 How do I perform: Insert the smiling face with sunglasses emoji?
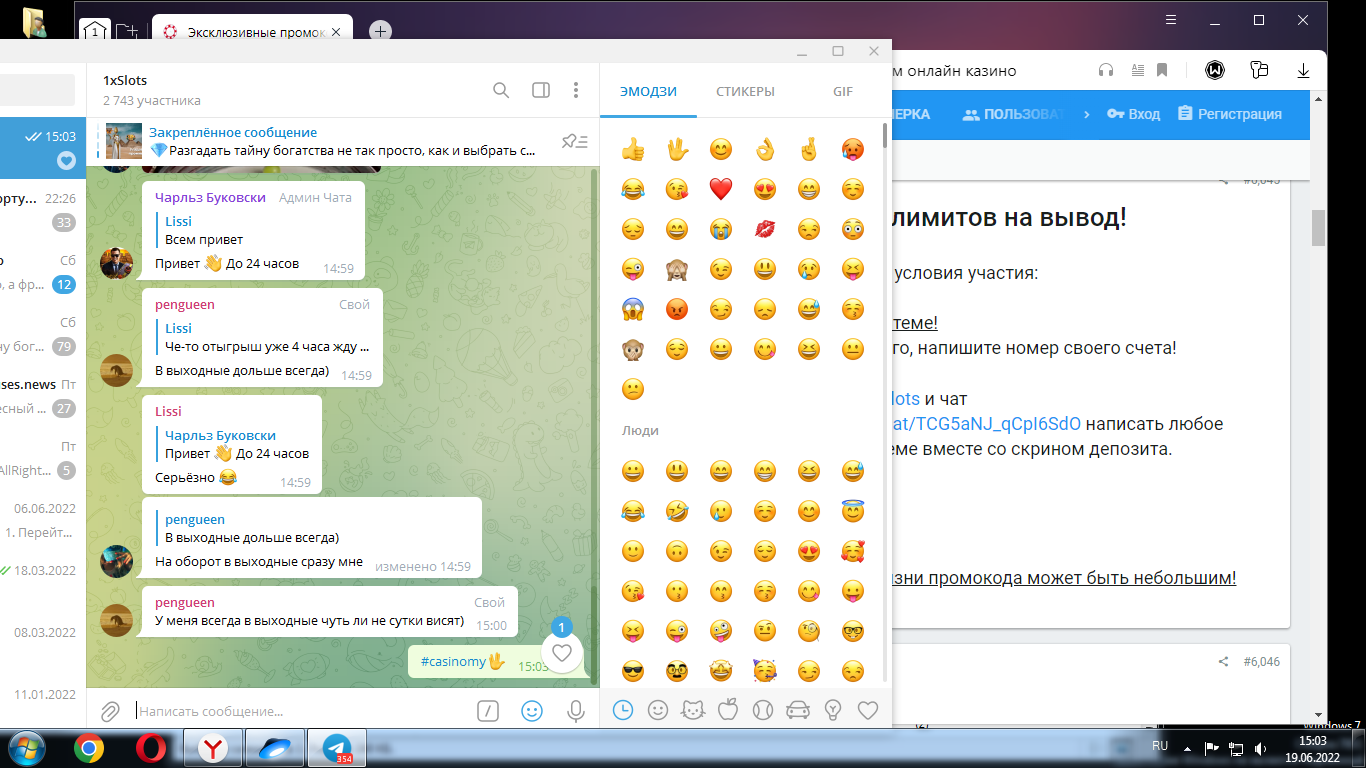(632, 671)
